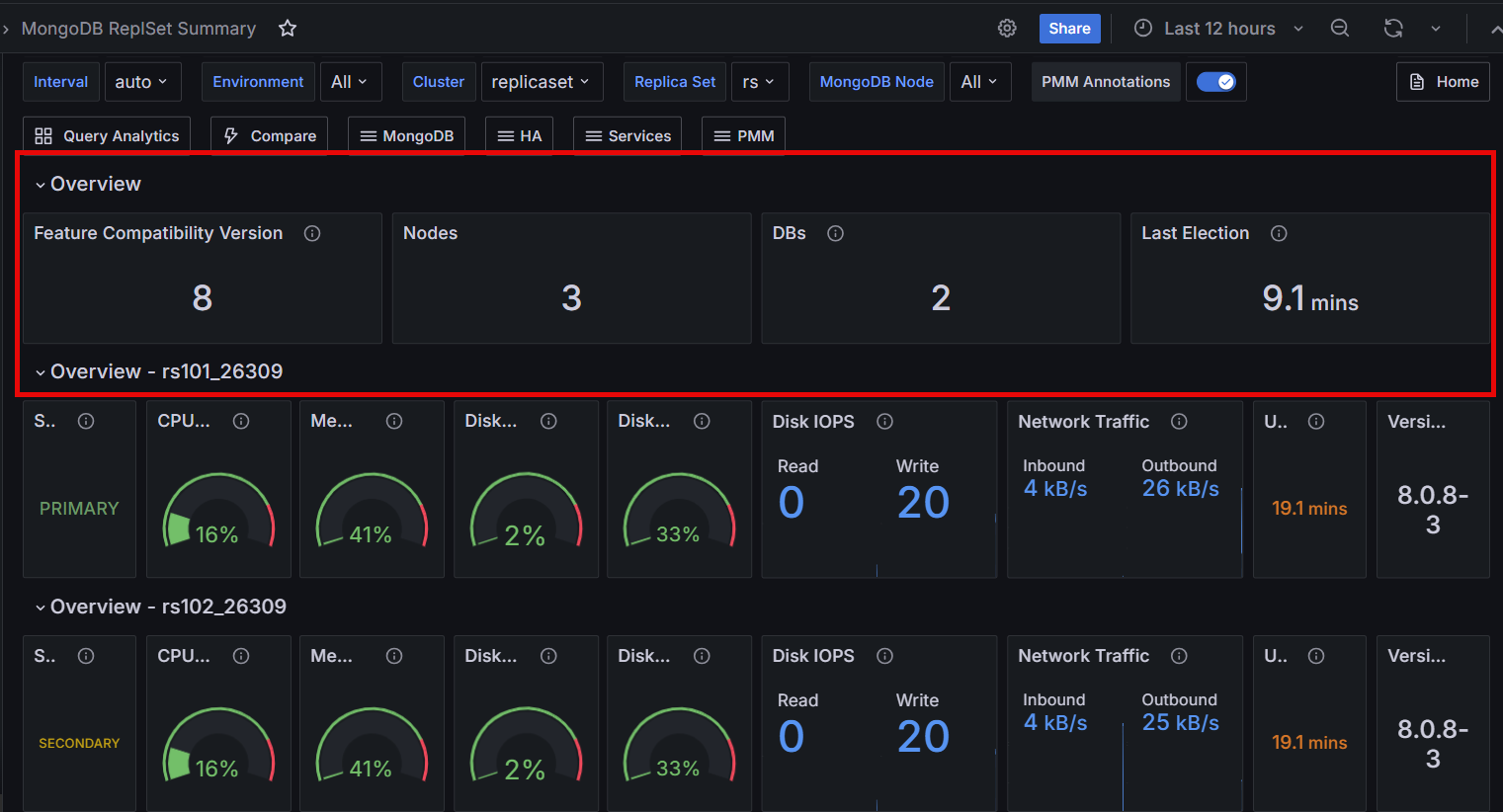Open the HA dashboards menu
Viewport: 1503px width, 812px height.
(x=520, y=136)
